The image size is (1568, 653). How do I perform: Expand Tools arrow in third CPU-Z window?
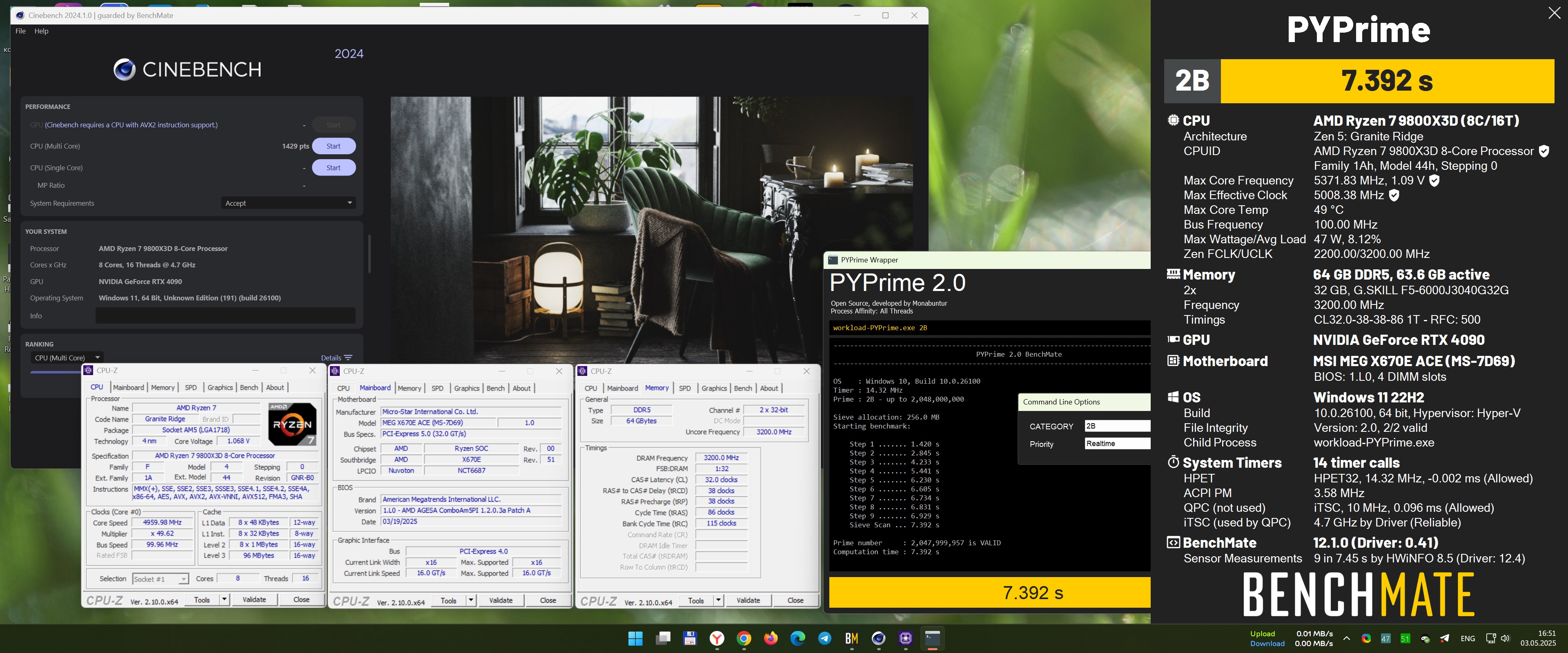click(718, 601)
